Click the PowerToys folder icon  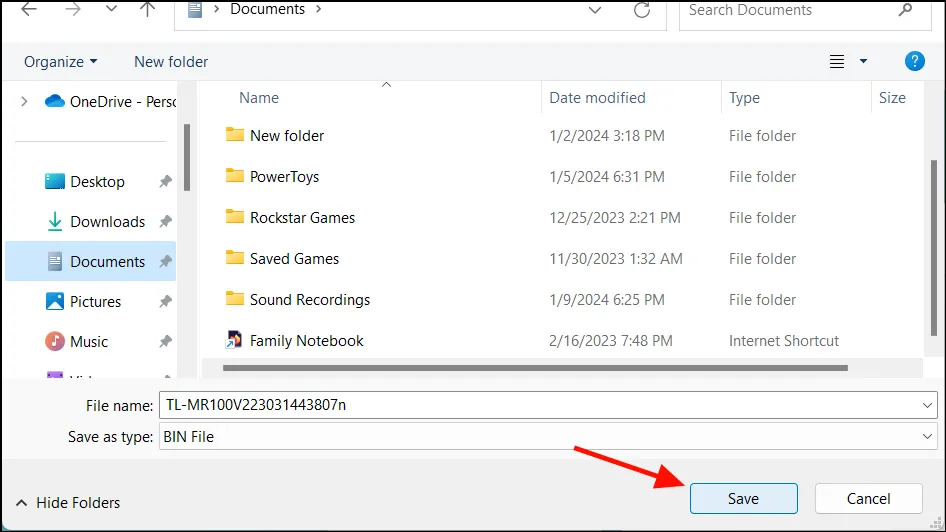(235, 176)
